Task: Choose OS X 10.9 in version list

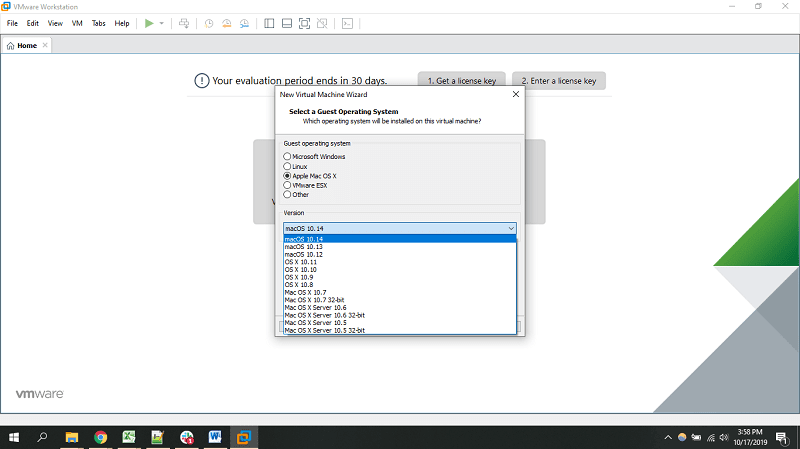Action: (400, 277)
